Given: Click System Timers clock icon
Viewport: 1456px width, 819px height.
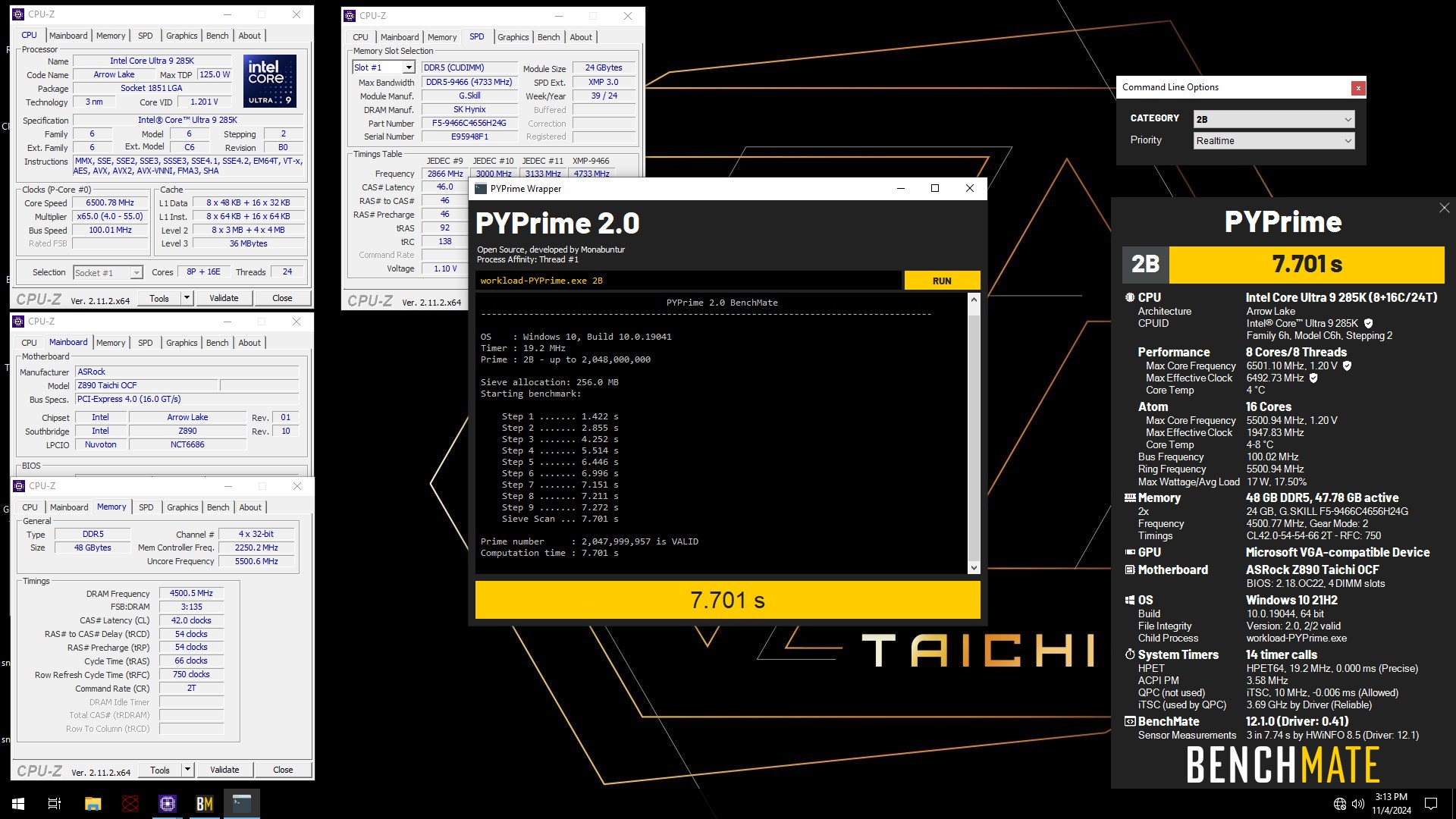Looking at the screenshot, I should pyautogui.click(x=1130, y=654).
